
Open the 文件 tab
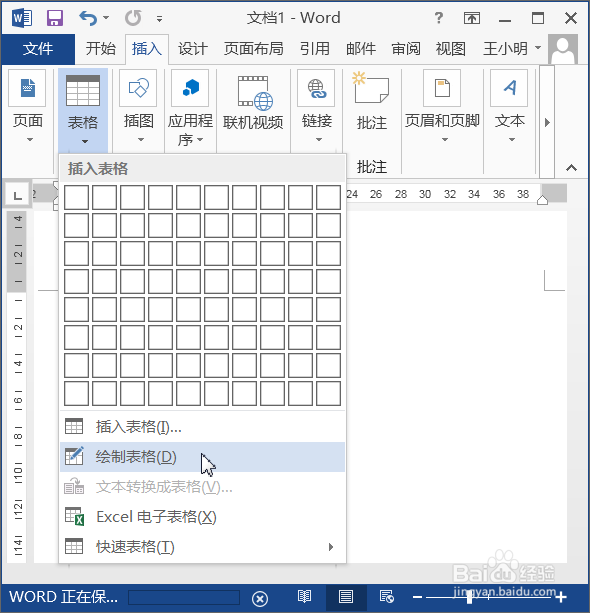[x=38, y=49]
